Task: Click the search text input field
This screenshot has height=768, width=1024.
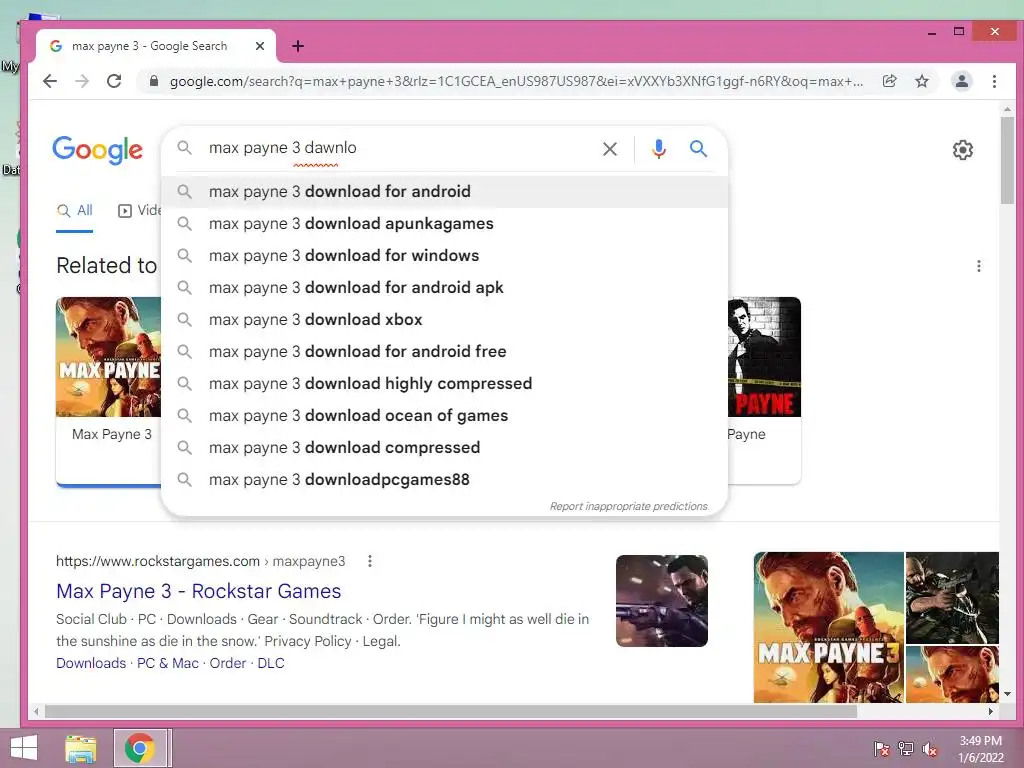Action: [x=398, y=148]
